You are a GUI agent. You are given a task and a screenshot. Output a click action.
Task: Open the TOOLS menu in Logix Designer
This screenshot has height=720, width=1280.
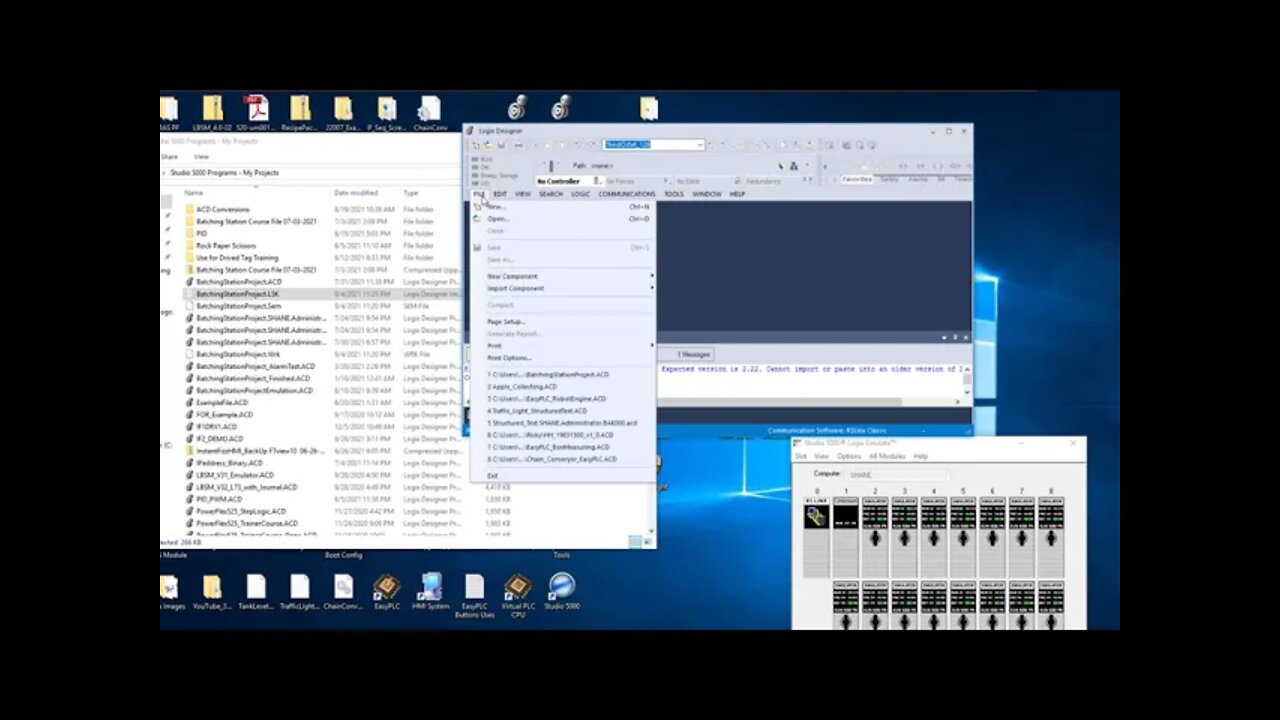point(674,194)
